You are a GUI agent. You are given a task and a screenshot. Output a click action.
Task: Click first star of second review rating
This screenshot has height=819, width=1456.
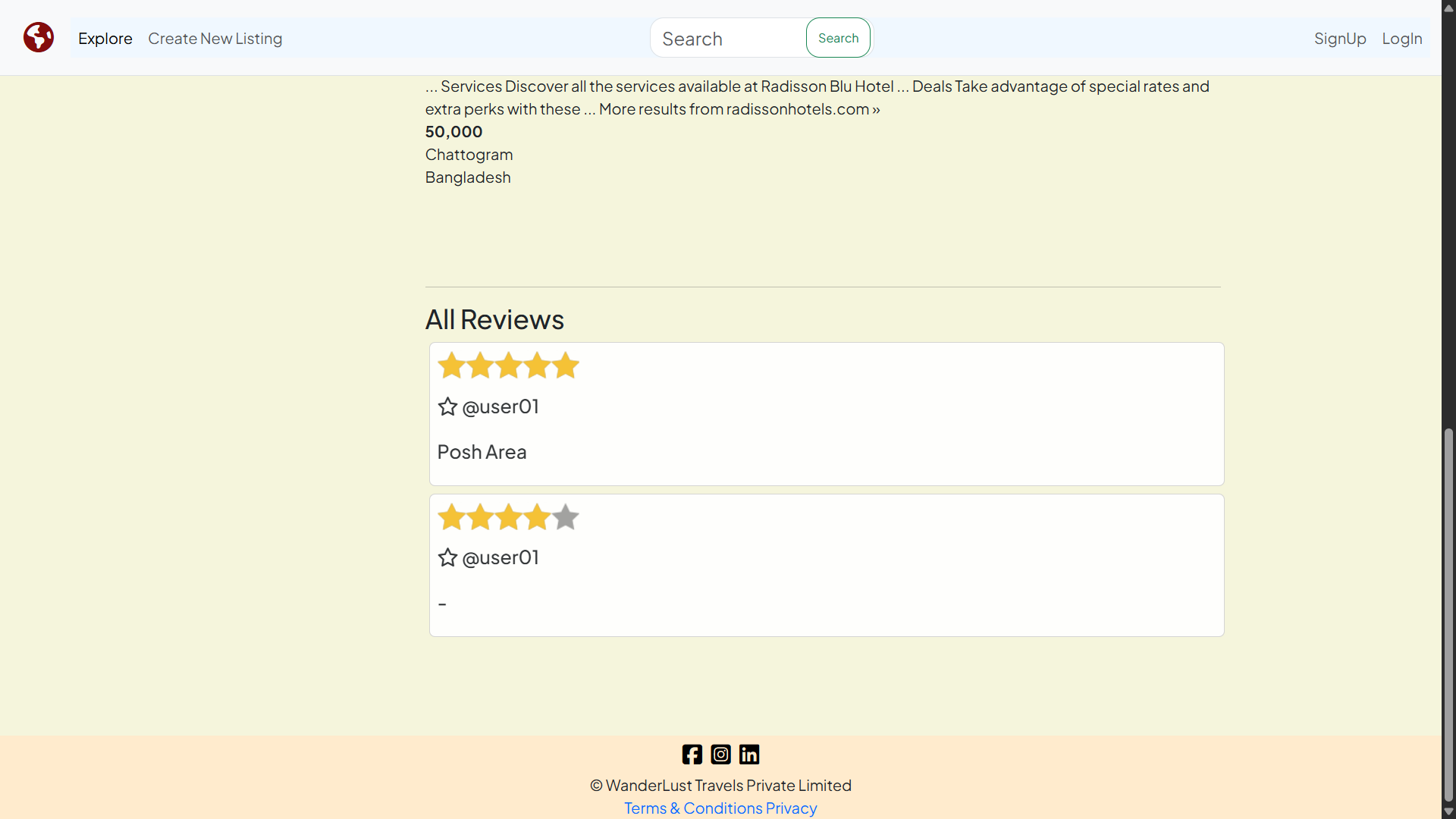click(451, 517)
